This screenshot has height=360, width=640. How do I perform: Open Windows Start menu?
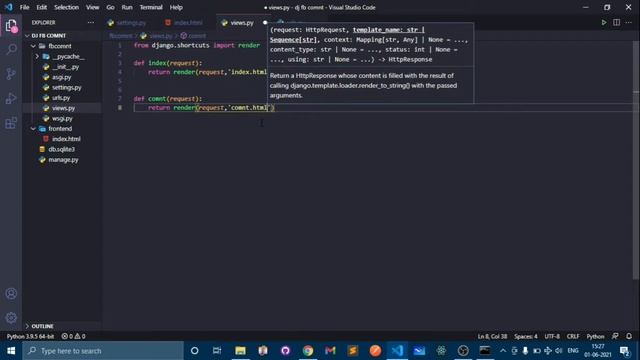[x=11, y=351]
